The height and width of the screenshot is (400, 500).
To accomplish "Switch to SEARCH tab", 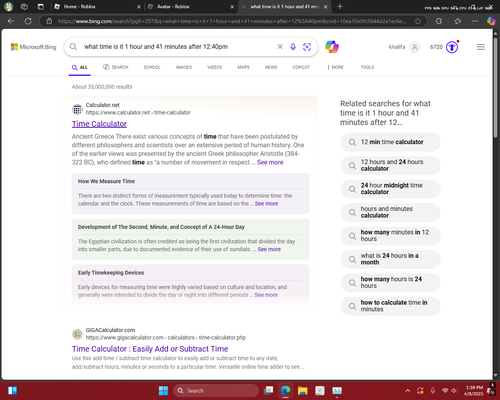I will pos(116,67).
